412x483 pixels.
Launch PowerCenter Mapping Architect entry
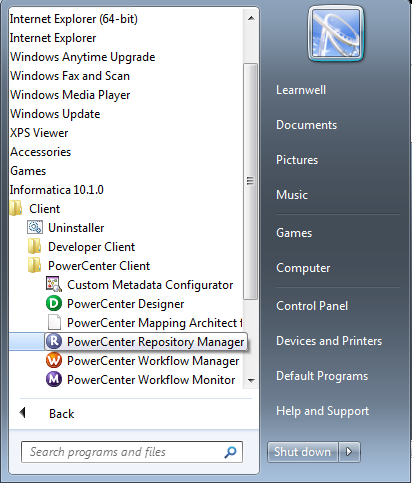pos(155,323)
